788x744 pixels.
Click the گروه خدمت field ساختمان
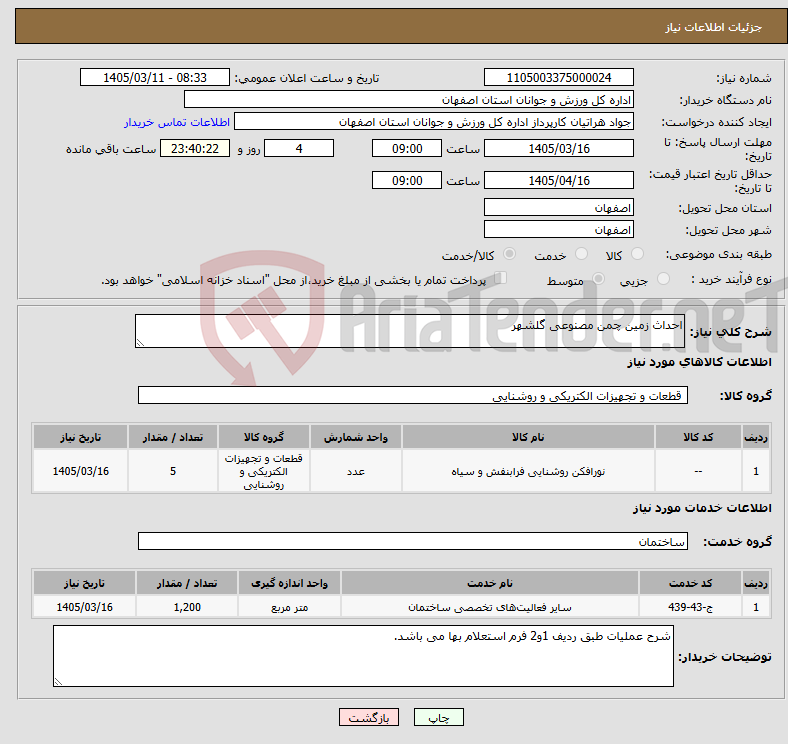413,541
